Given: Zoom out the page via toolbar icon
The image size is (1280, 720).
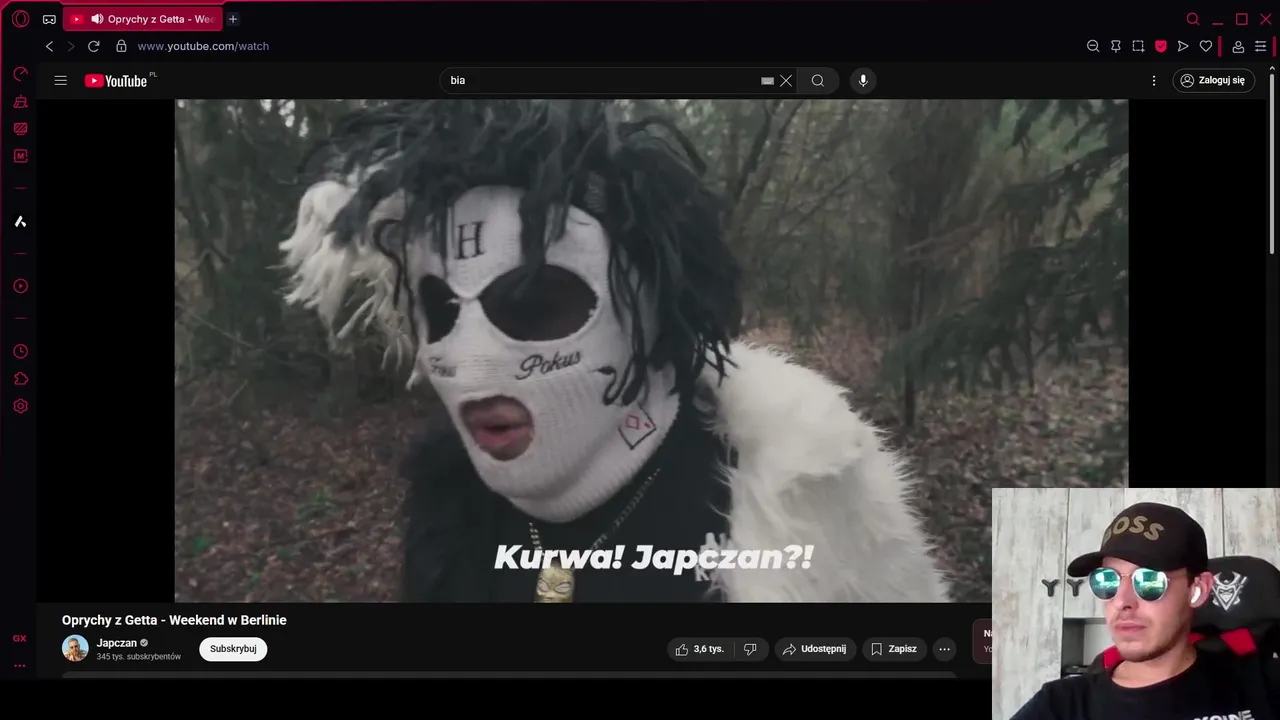Looking at the screenshot, I should click(x=1093, y=46).
